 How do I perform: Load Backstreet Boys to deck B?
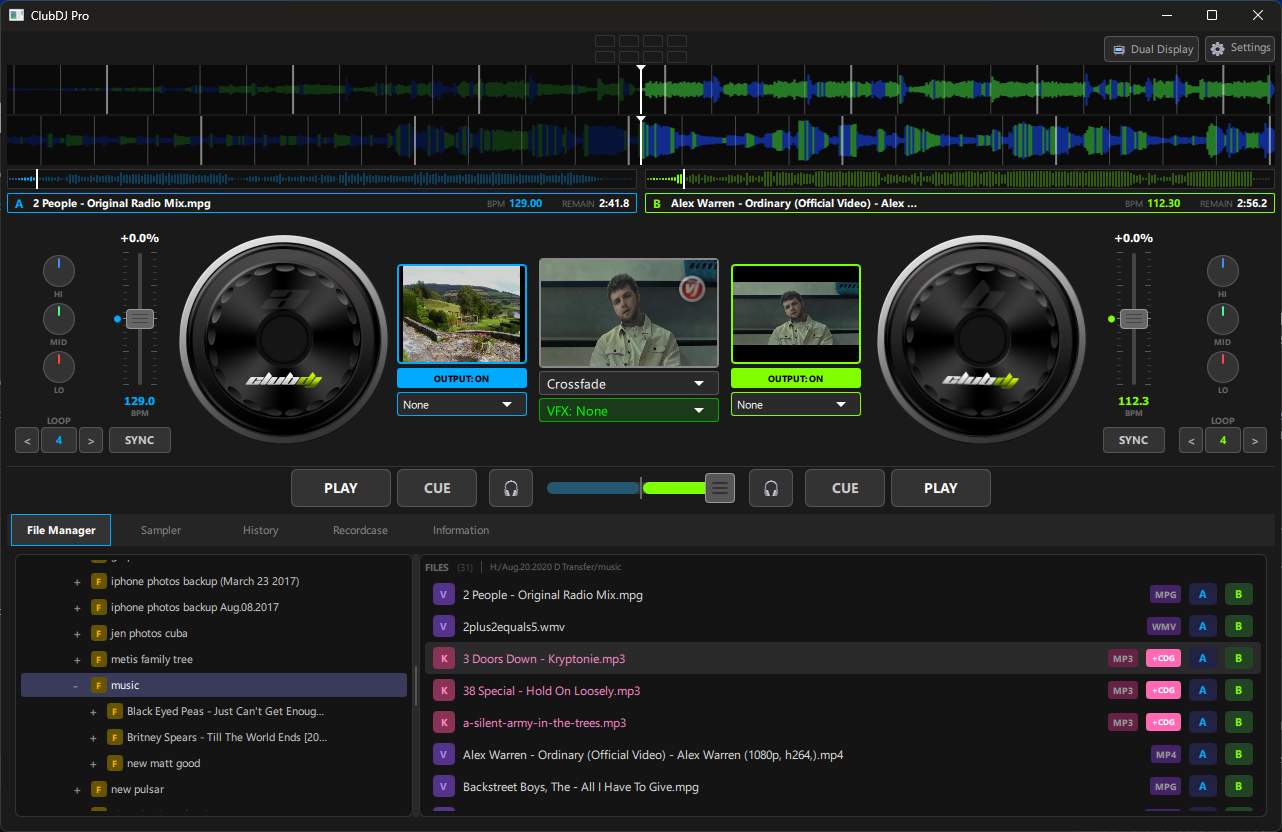pyautogui.click(x=1239, y=786)
